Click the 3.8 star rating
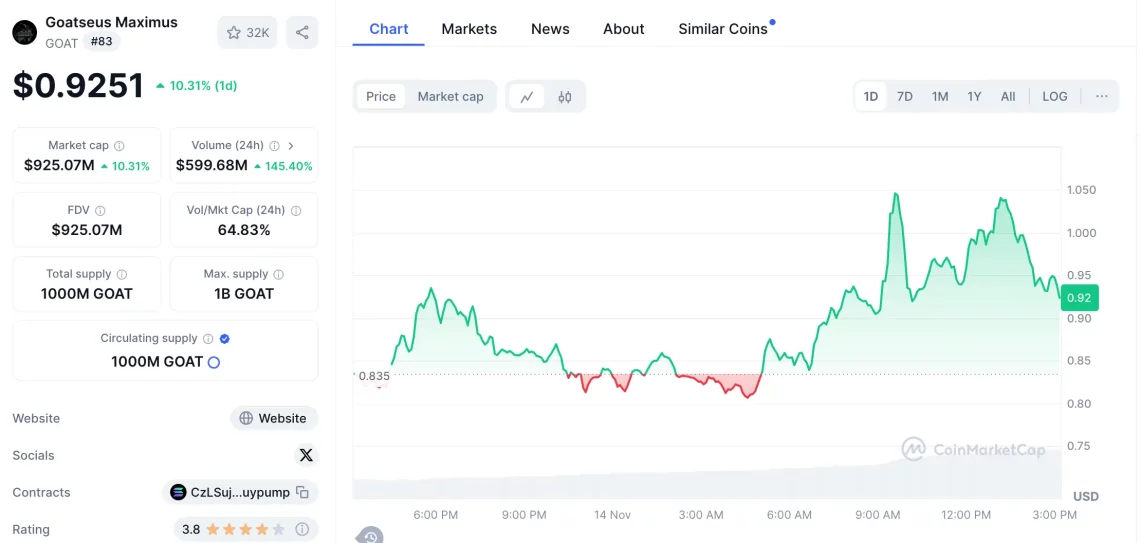The image size is (1140, 543). coord(233,529)
